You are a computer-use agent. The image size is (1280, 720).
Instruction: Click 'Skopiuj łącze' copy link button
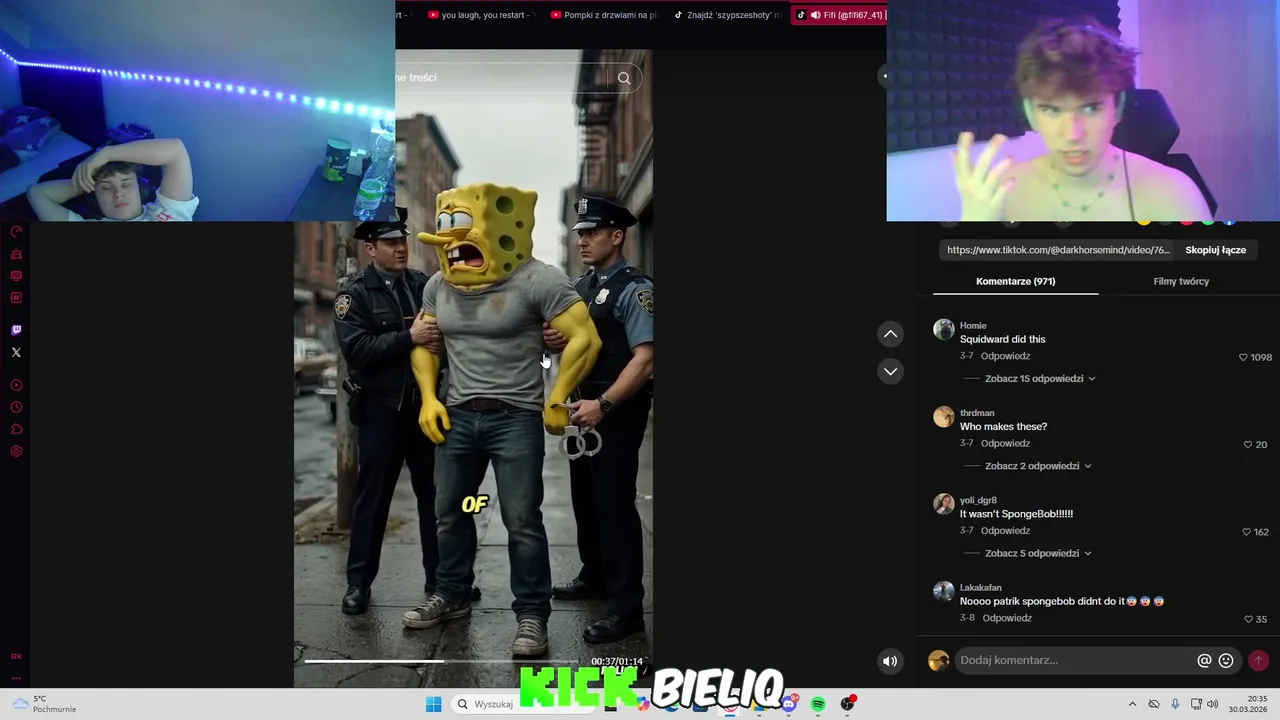(x=1215, y=250)
